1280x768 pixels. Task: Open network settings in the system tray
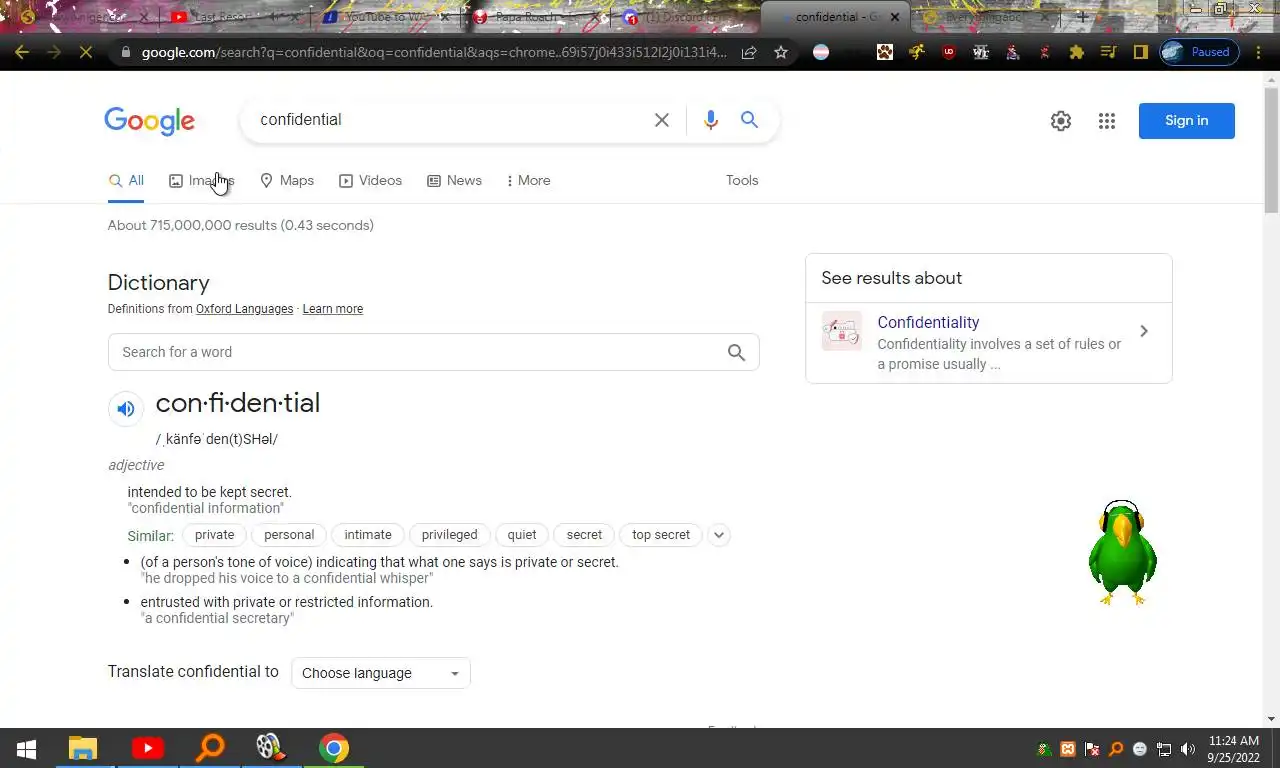(x=1164, y=749)
